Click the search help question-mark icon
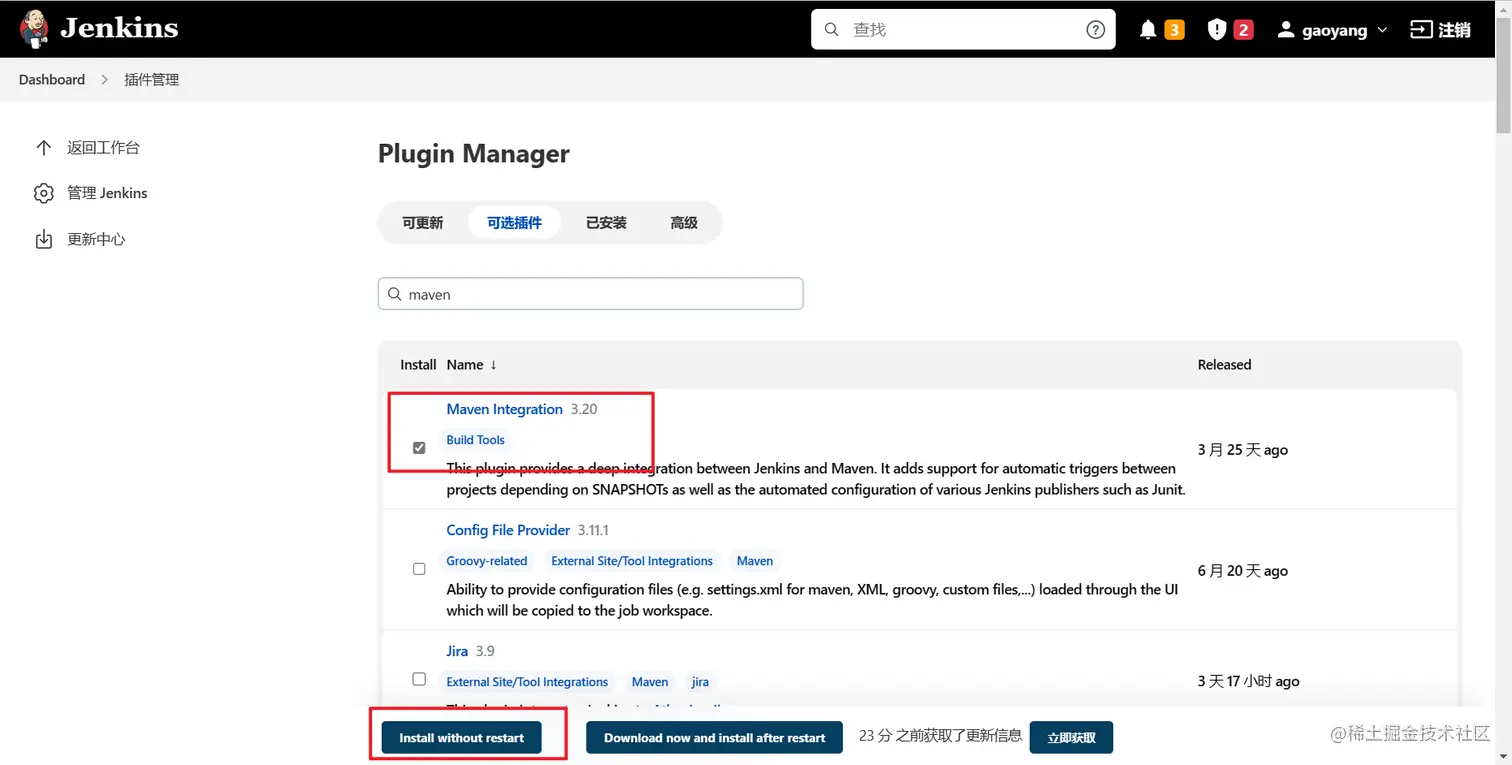Image resolution: width=1512 pixels, height=765 pixels. coord(1095,30)
